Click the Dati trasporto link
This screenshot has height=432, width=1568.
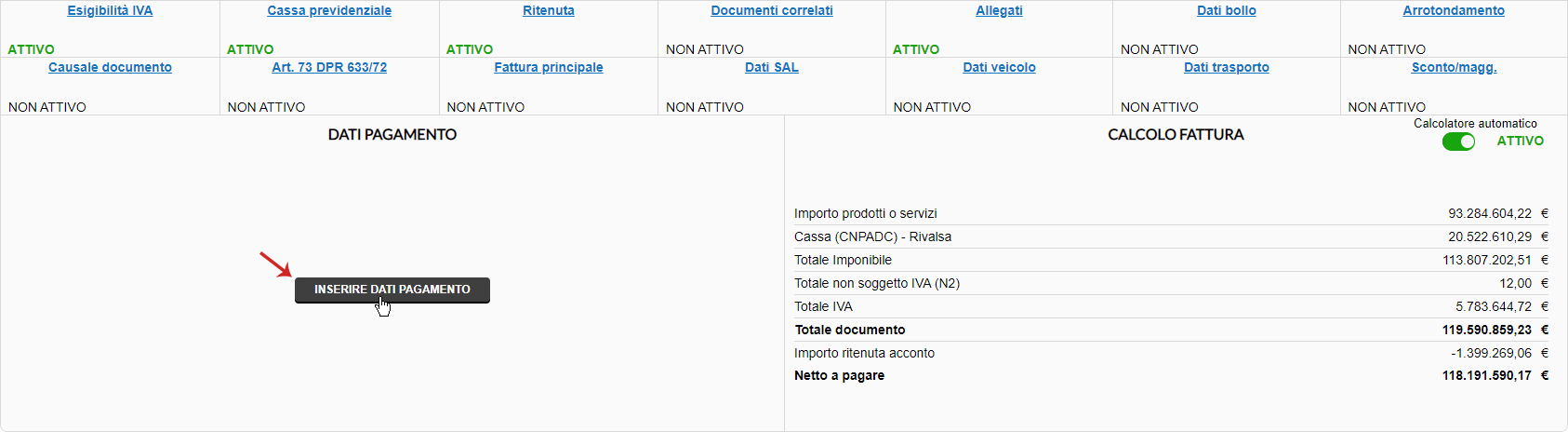[x=1227, y=68]
